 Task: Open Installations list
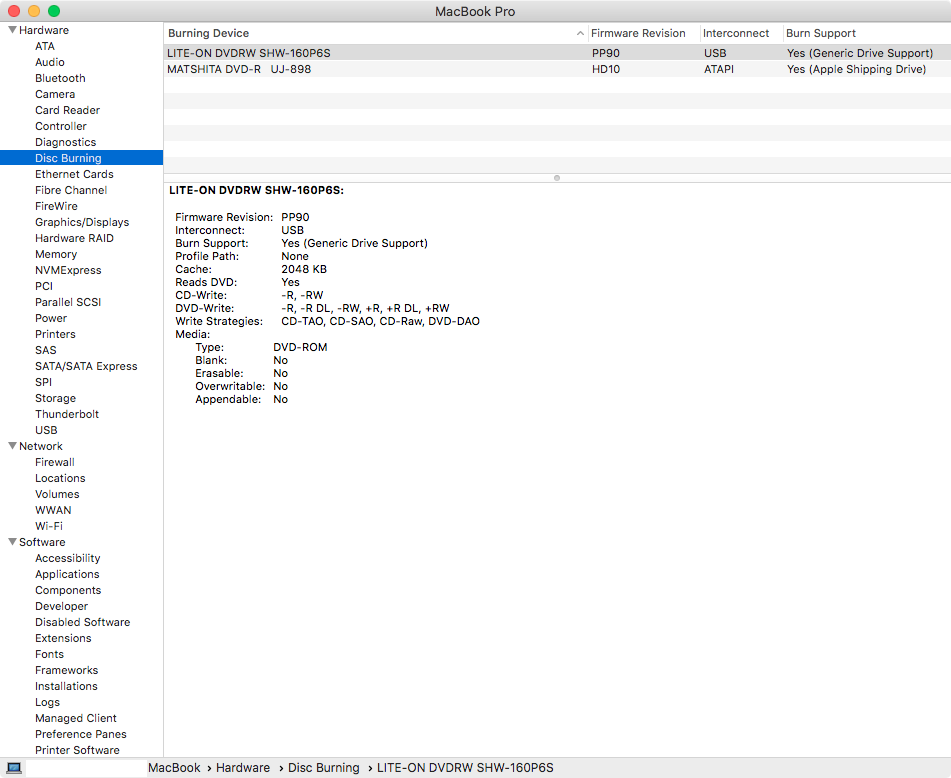point(66,686)
